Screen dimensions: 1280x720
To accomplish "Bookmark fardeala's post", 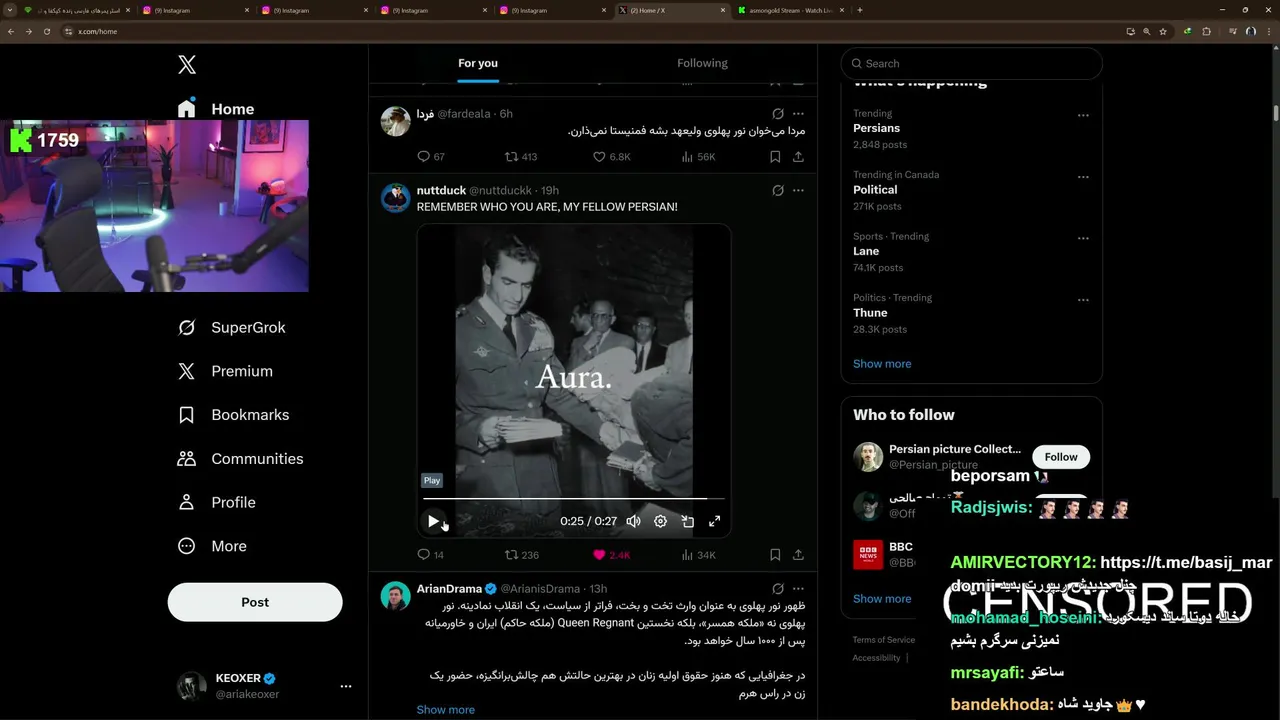I will [x=775, y=157].
